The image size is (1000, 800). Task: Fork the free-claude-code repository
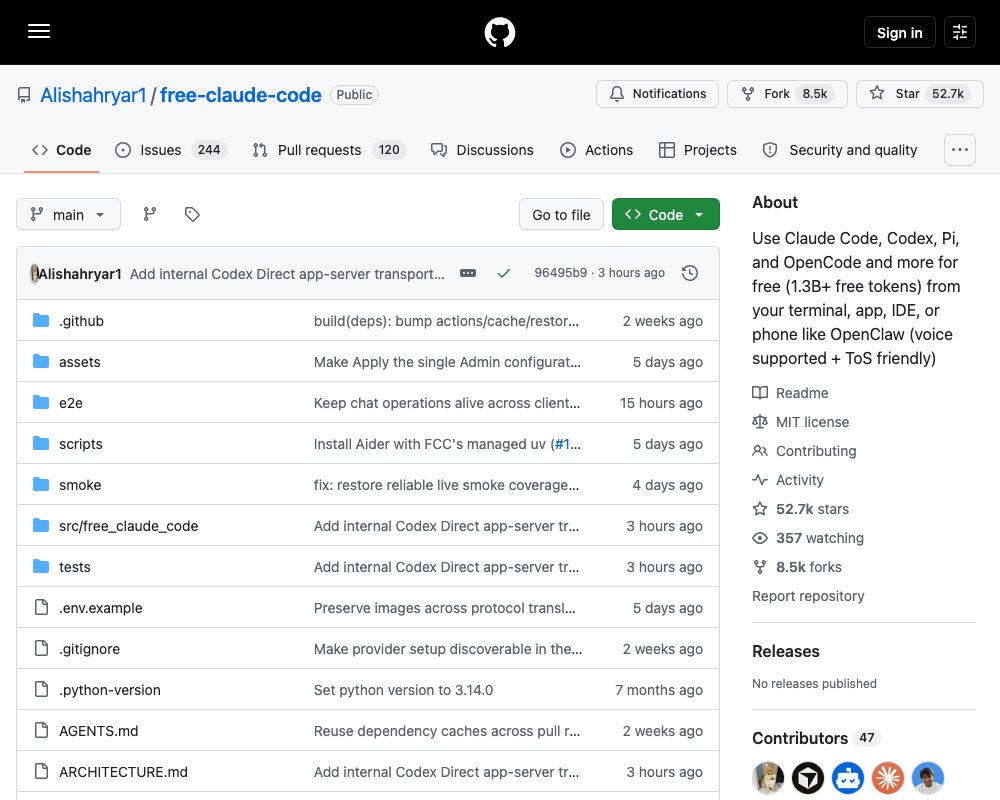[786, 94]
